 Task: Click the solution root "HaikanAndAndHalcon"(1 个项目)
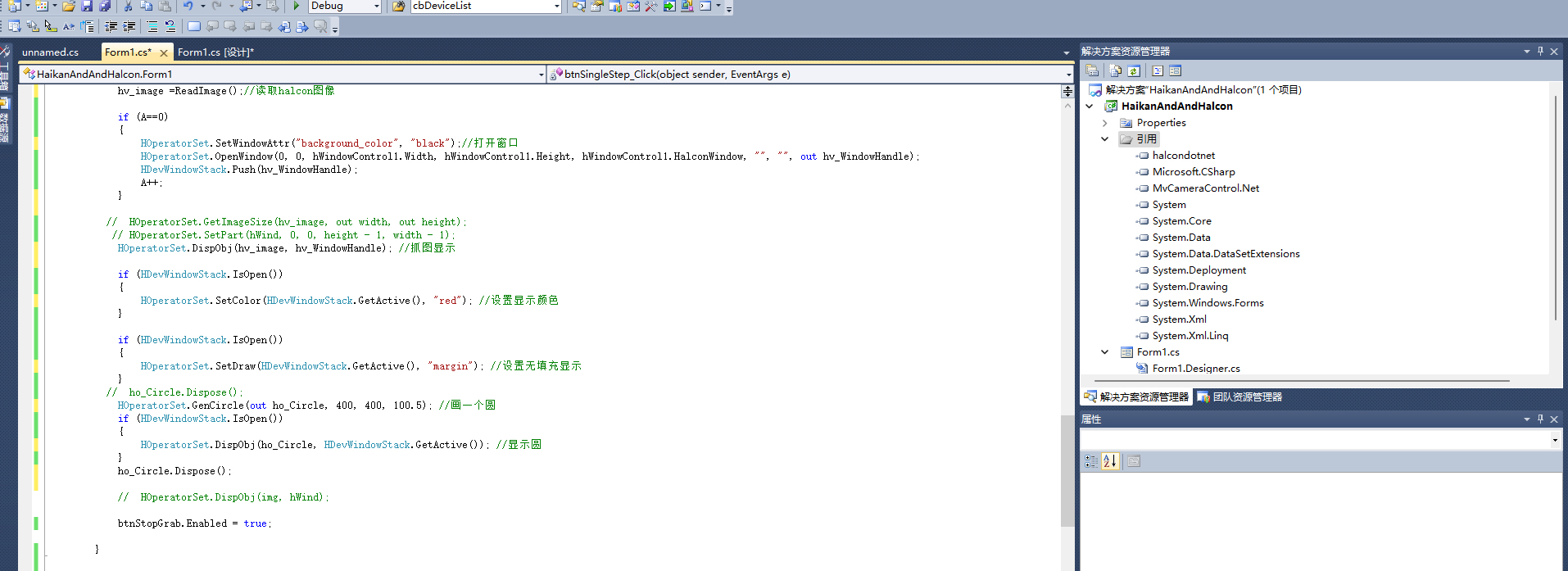coord(1203,89)
